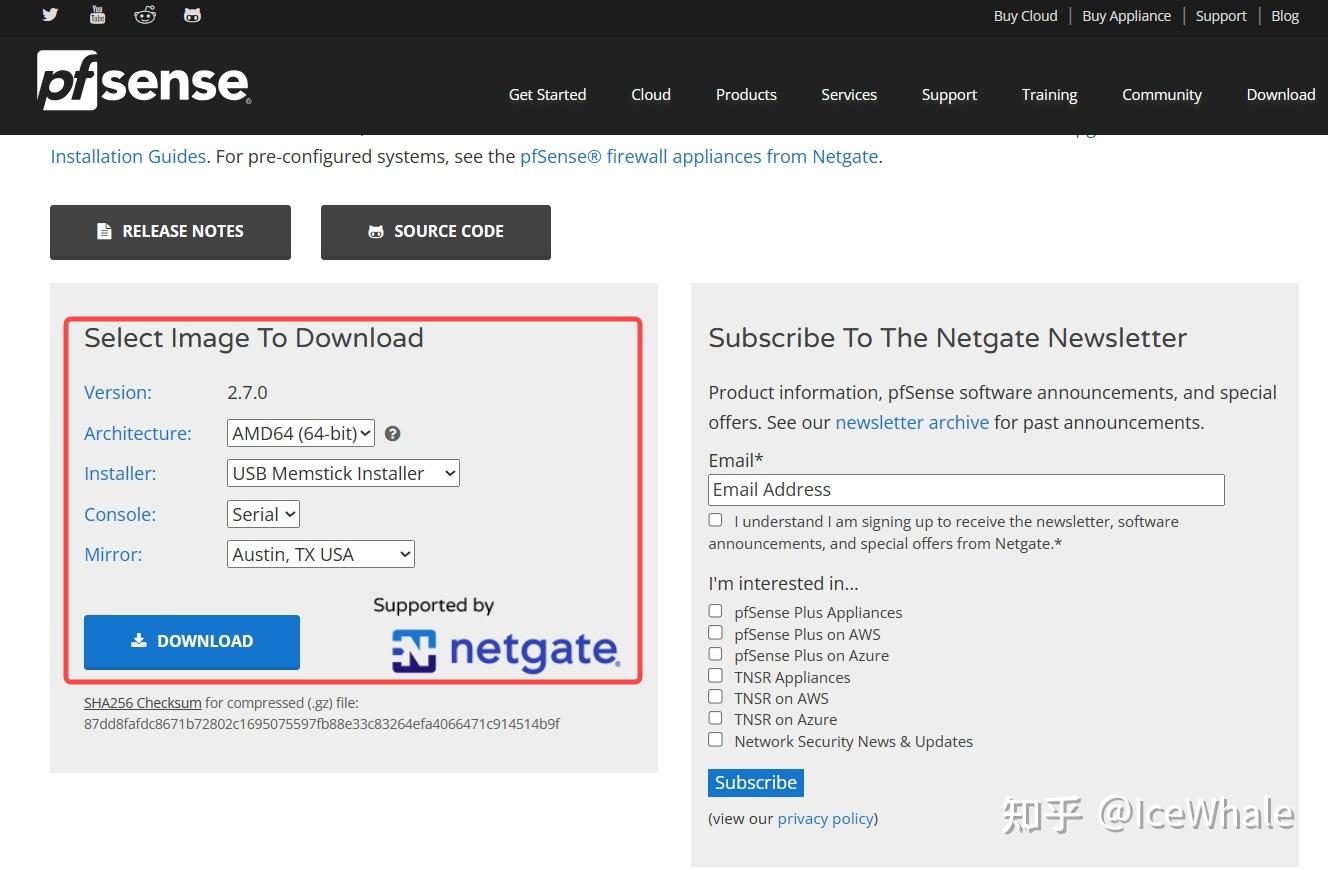Open the Products menu
Image resolution: width=1328 pixels, height=870 pixels.
point(746,94)
